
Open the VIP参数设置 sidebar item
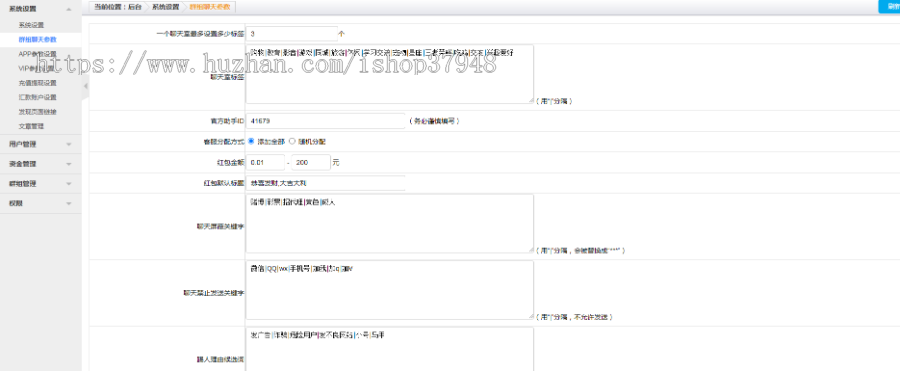[37, 68]
